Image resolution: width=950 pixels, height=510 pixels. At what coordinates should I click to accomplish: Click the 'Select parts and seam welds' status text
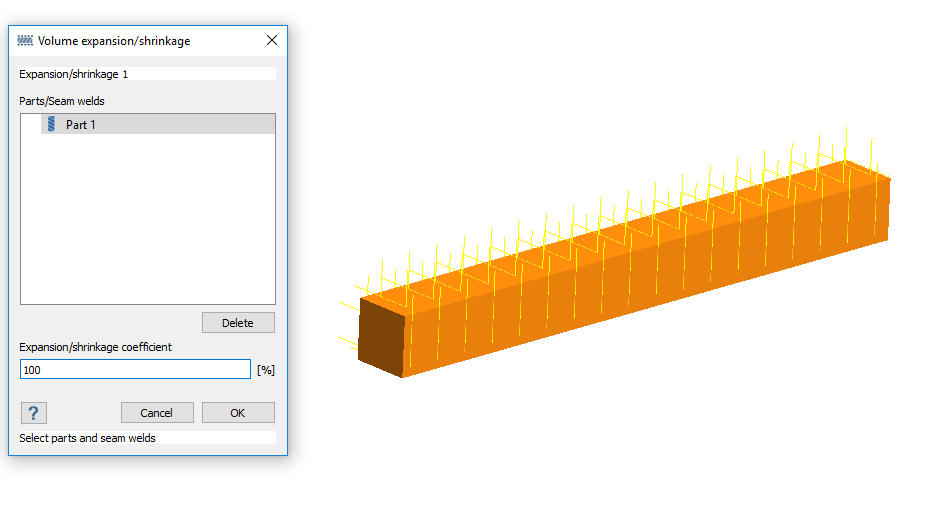coord(88,438)
